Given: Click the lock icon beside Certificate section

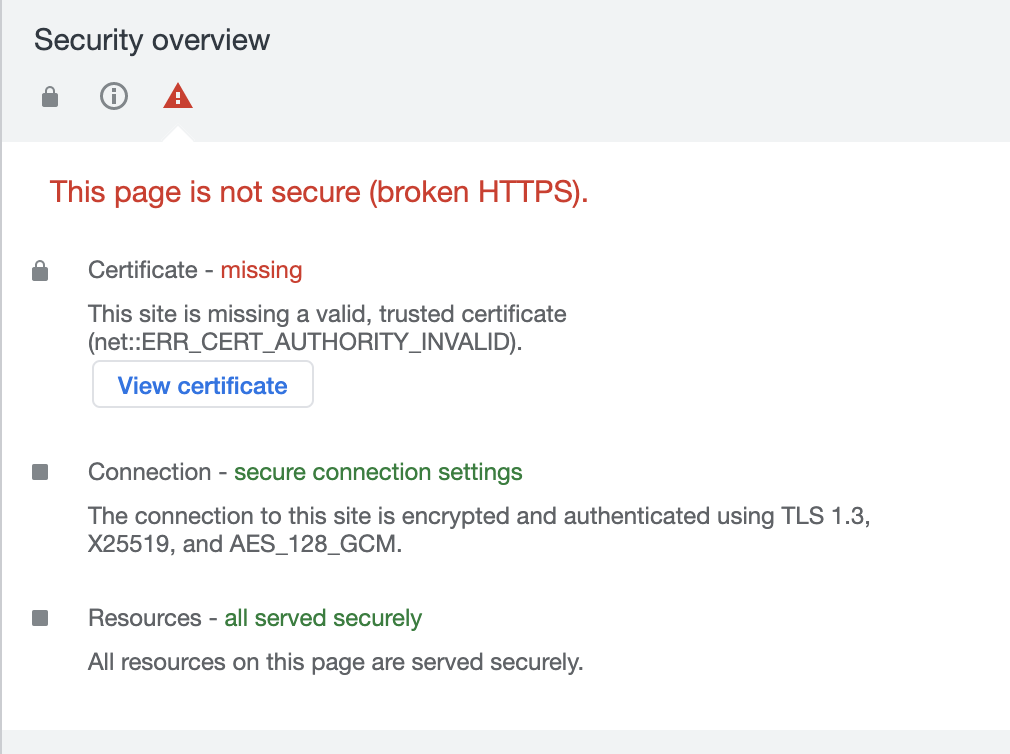Looking at the screenshot, I should coord(40,269).
